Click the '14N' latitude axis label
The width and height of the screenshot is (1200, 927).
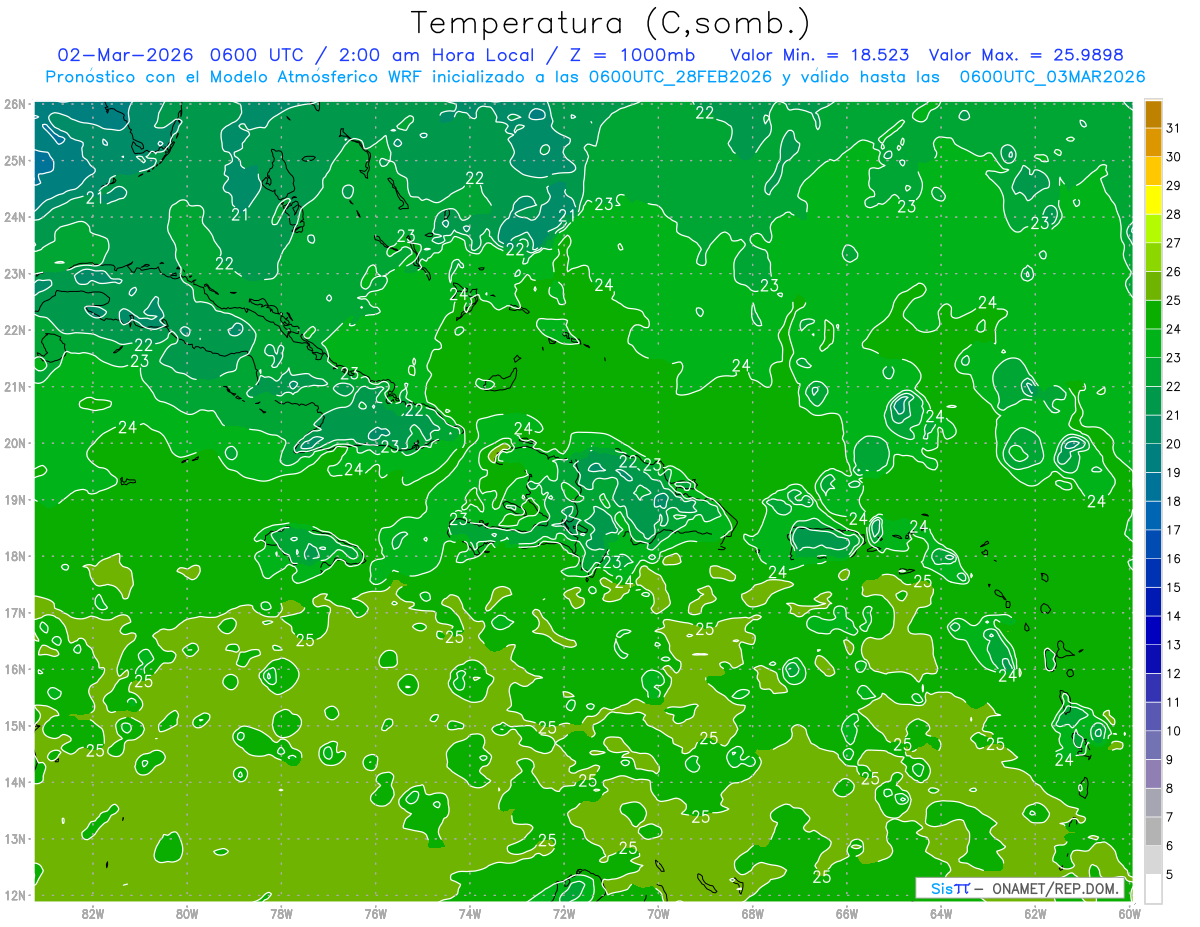point(14,782)
